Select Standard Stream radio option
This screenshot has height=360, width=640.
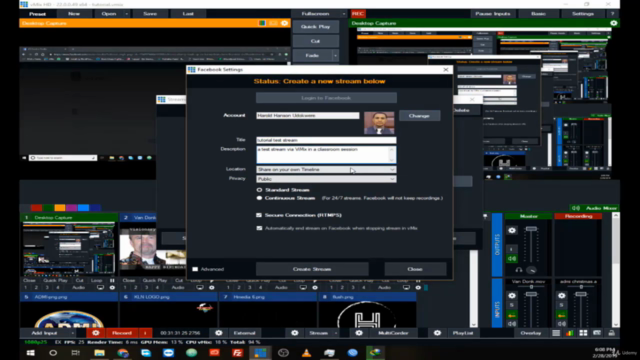pos(259,190)
